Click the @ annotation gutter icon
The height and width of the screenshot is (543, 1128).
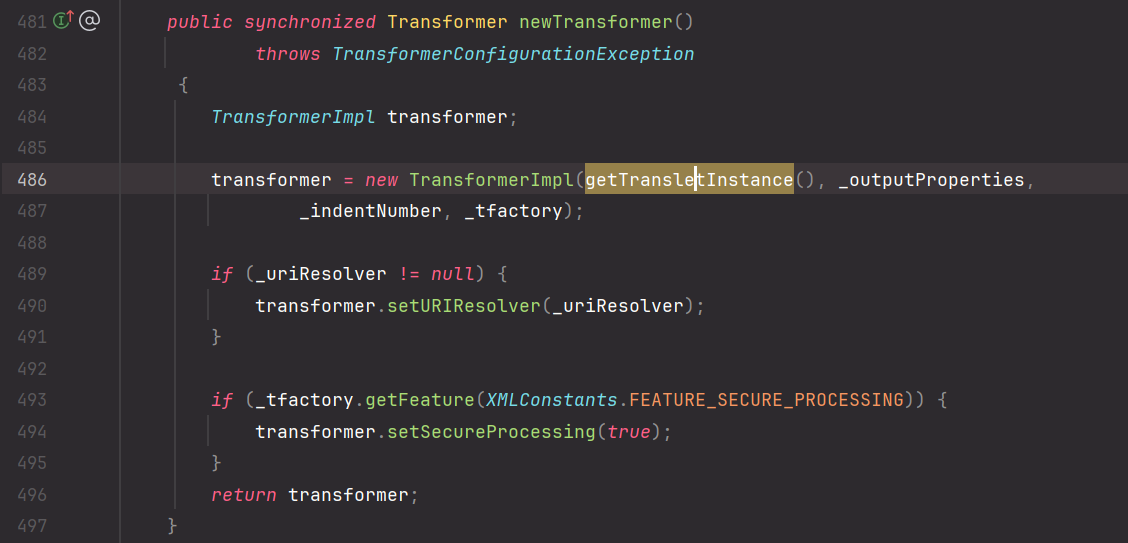89,21
